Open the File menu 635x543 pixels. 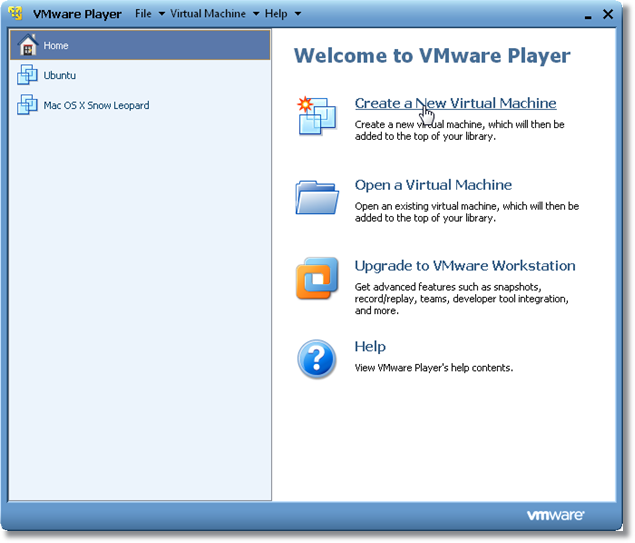click(143, 14)
